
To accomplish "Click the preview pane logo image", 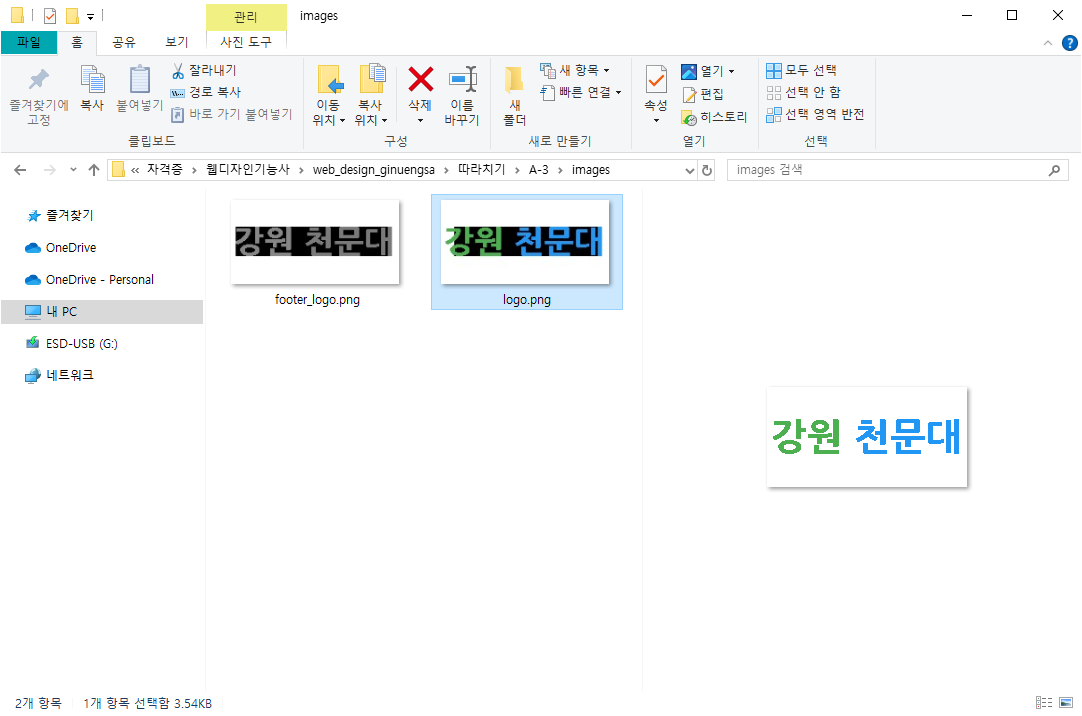I will tap(867, 437).
